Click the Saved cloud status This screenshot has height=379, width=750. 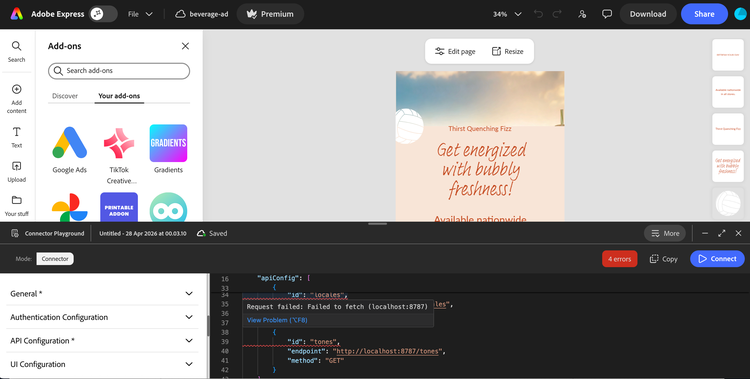[212, 234]
